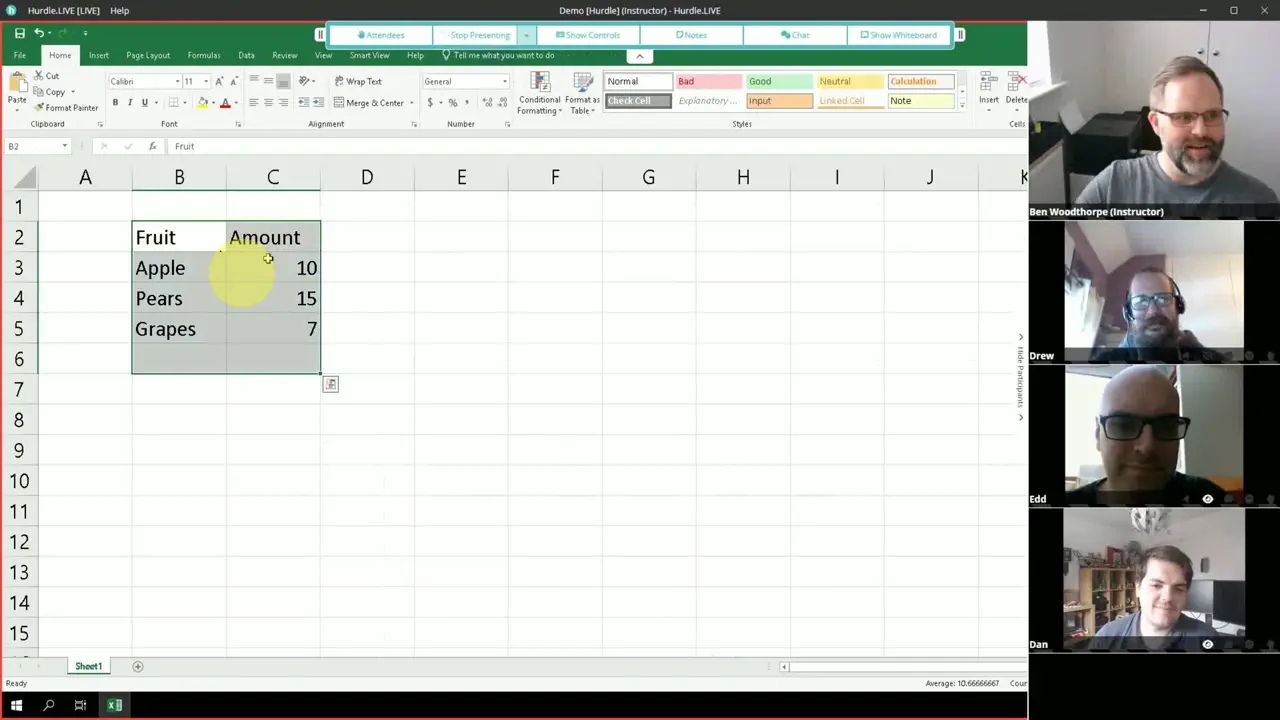Click the Increase Font Size icon
The image size is (1280, 720).
coord(219,82)
